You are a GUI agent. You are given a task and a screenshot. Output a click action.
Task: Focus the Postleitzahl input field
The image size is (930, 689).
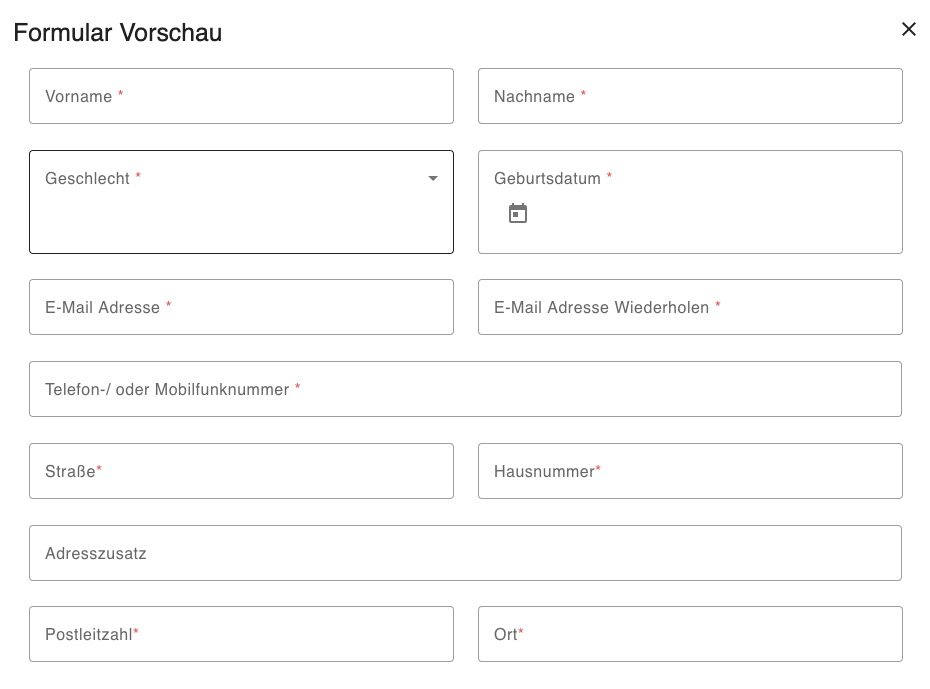click(x=241, y=634)
